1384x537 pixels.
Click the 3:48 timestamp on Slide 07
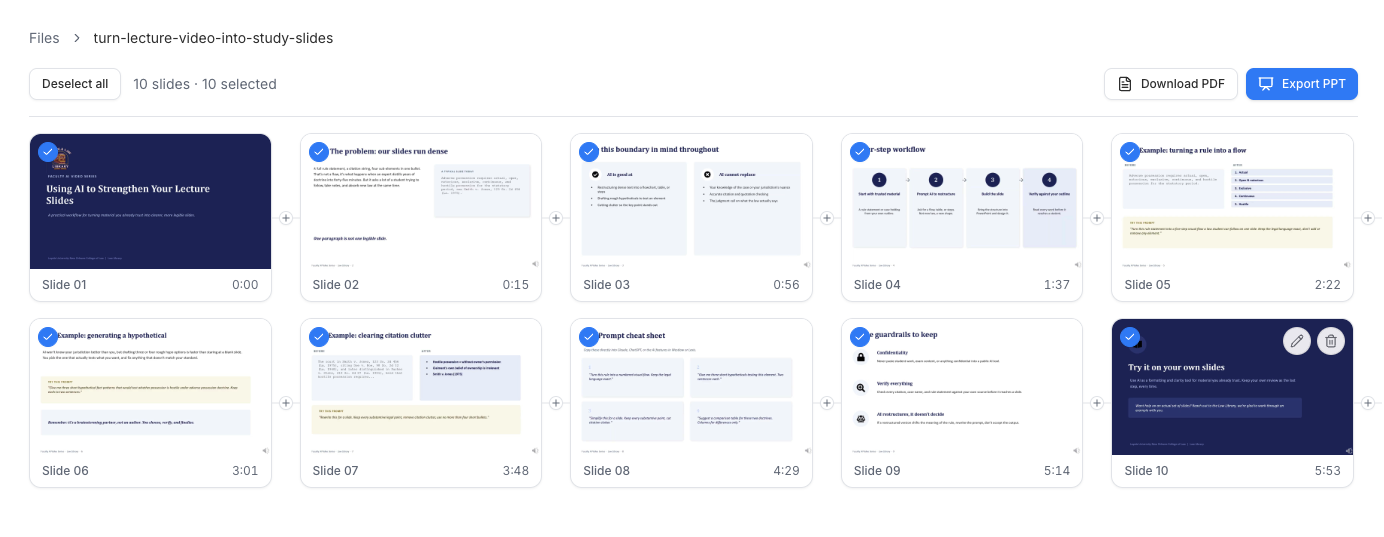point(516,470)
